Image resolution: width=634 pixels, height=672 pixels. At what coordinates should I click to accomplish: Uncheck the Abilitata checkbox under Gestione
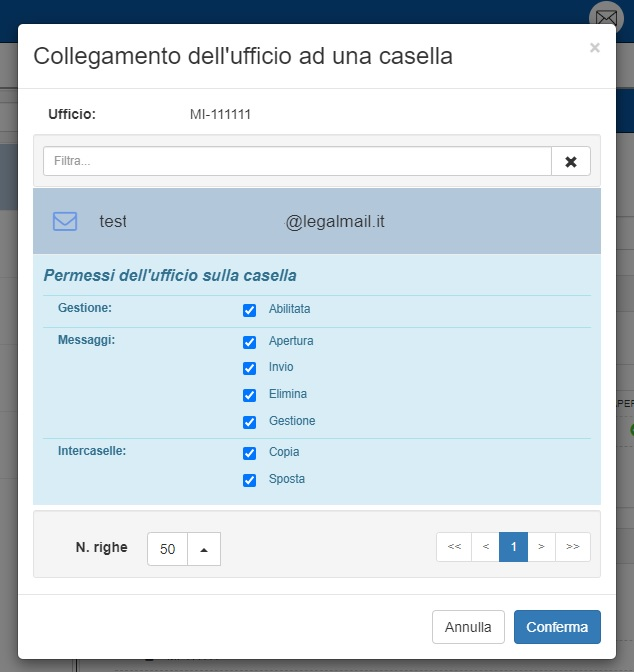coord(250,310)
